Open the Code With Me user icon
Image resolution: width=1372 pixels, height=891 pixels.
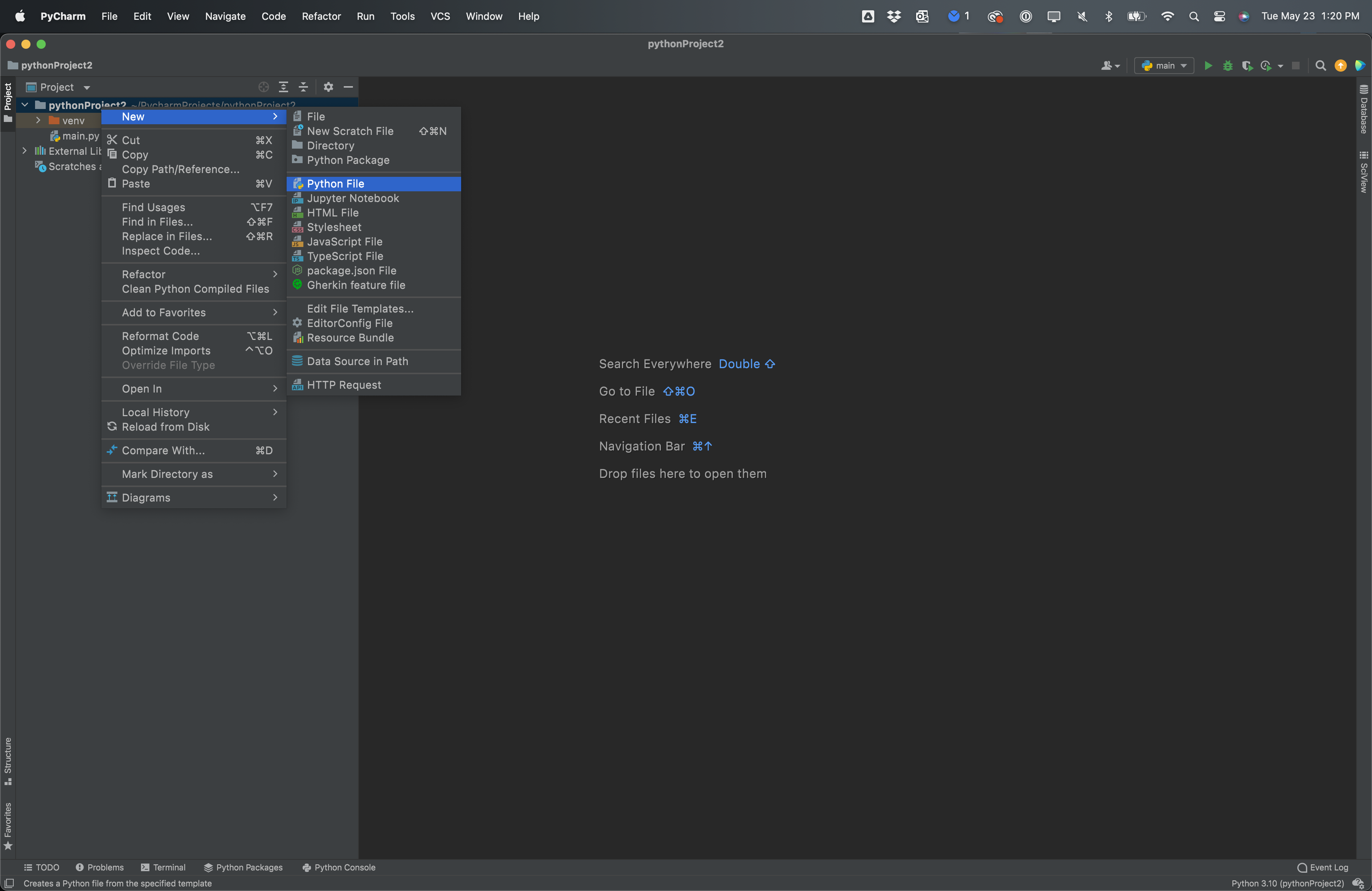[x=1110, y=66]
